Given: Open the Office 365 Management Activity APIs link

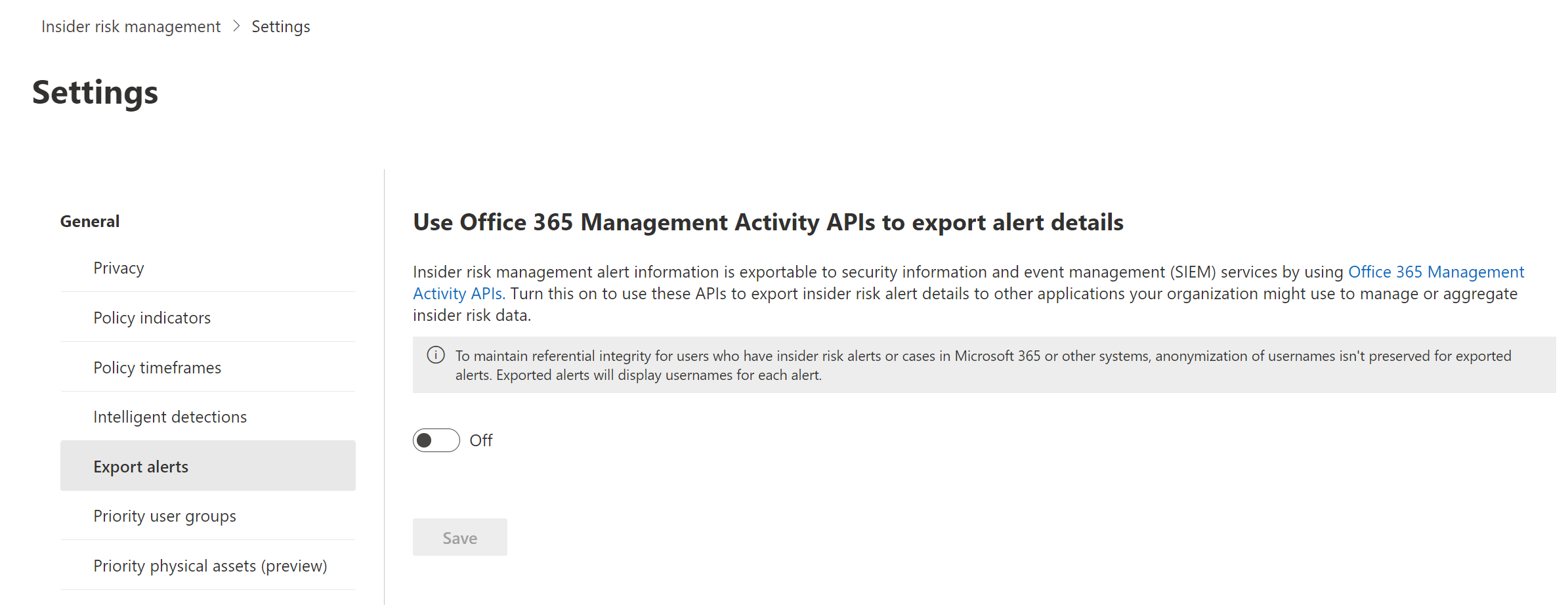Looking at the screenshot, I should coord(1435,272).
